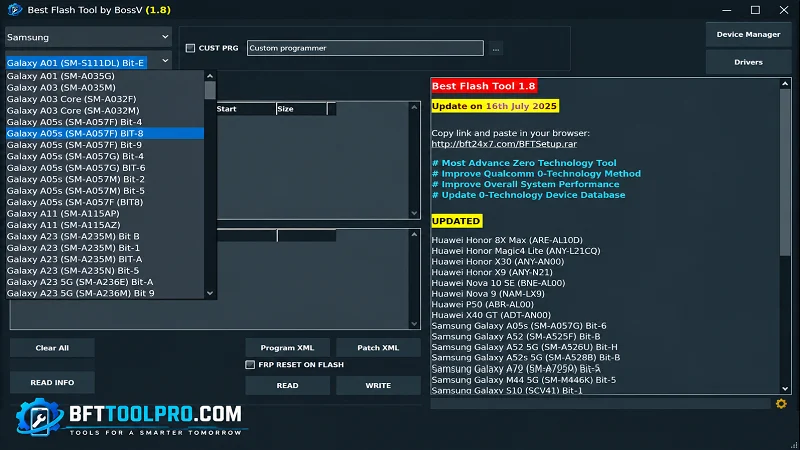Select Galaxy A05s (SM-A057G) BIT-6
800x450 pixels.
[x=105, y=168]
